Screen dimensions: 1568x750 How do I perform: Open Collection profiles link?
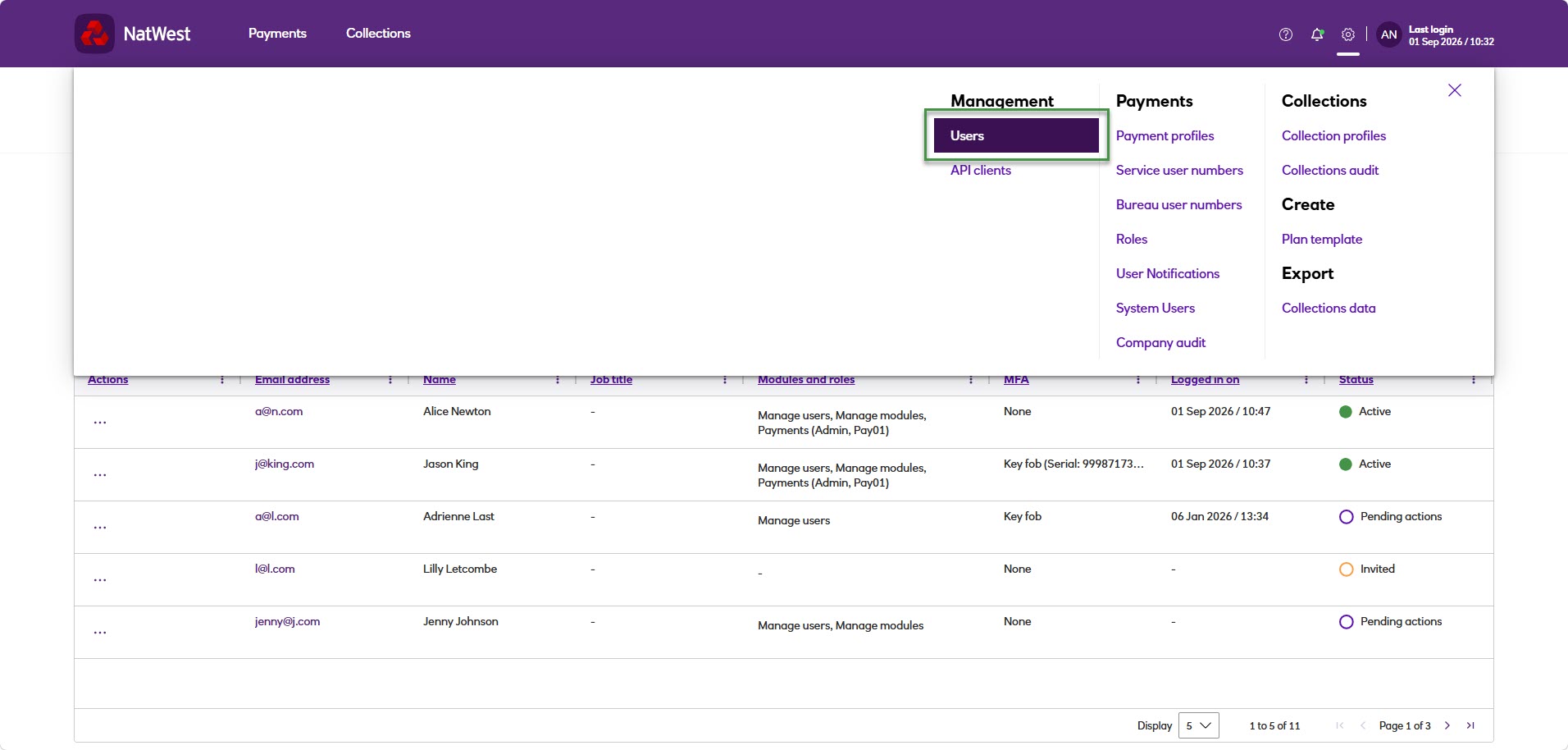pyautogui.click(x=1333, y=135)
